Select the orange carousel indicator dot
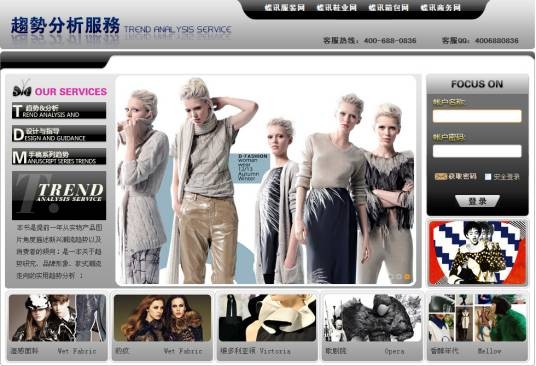This screenshot has width=536, height=366. point(407,276)
